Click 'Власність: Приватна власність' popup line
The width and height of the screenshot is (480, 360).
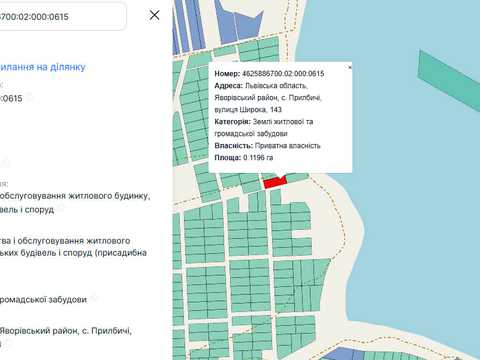tap(267, 146)
